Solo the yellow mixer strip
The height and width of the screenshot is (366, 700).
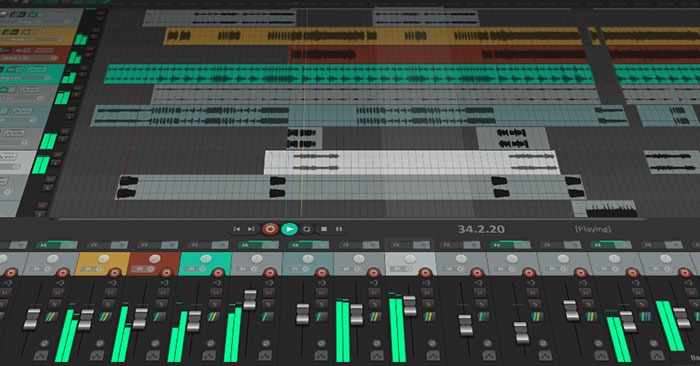108,304
